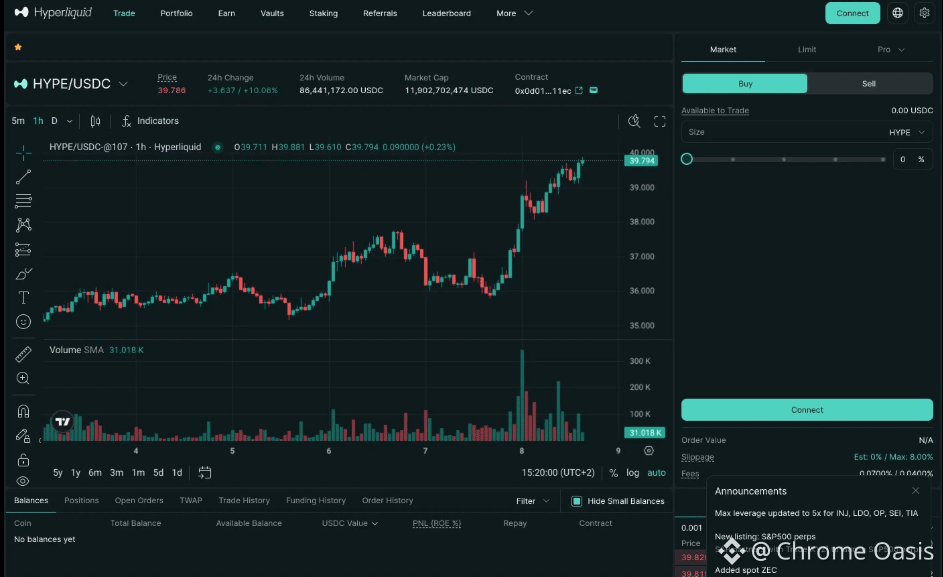The image size is (943, 577).
Task: Open the Open Orders tab
Action: click(x=139, y=501)
